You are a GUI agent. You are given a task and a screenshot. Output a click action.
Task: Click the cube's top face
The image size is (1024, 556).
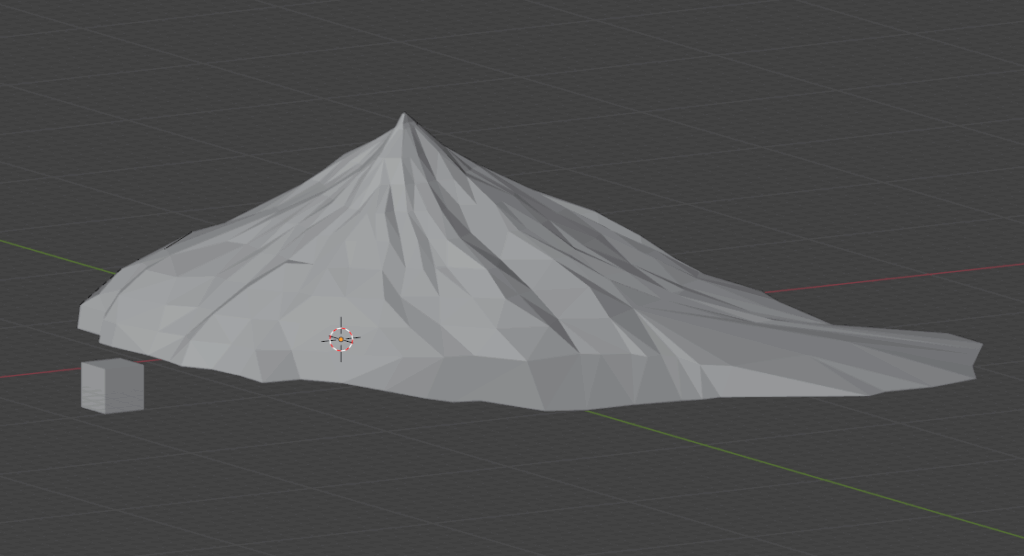pyautogui.click(x=112, y=365)
